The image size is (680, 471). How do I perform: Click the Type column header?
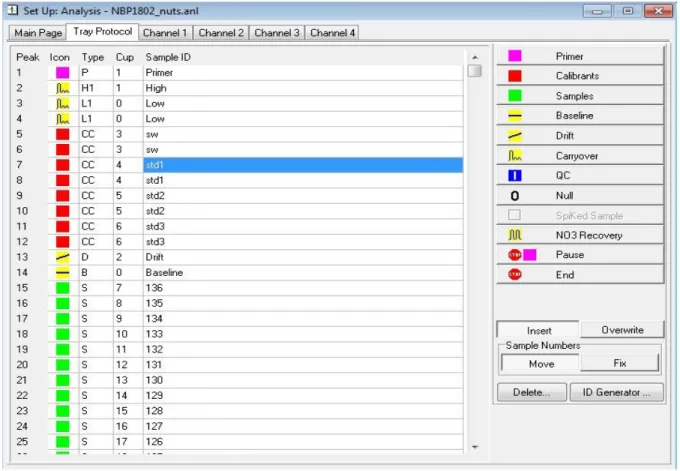pos(93,57)
